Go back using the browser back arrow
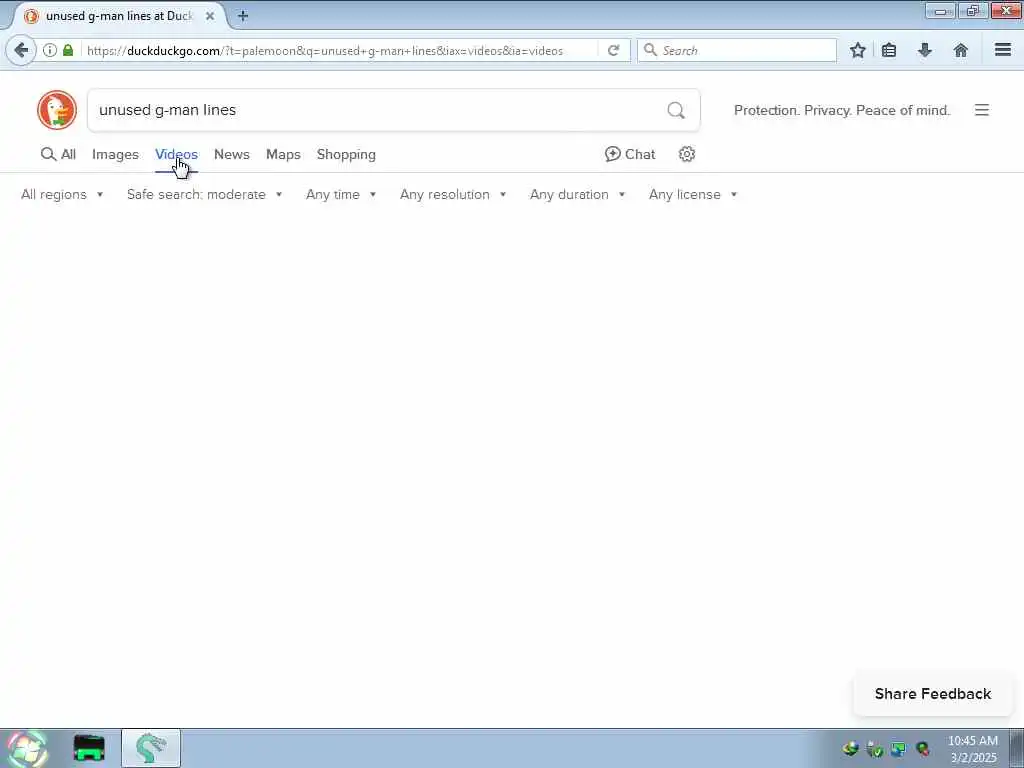 tap(21, 50)
